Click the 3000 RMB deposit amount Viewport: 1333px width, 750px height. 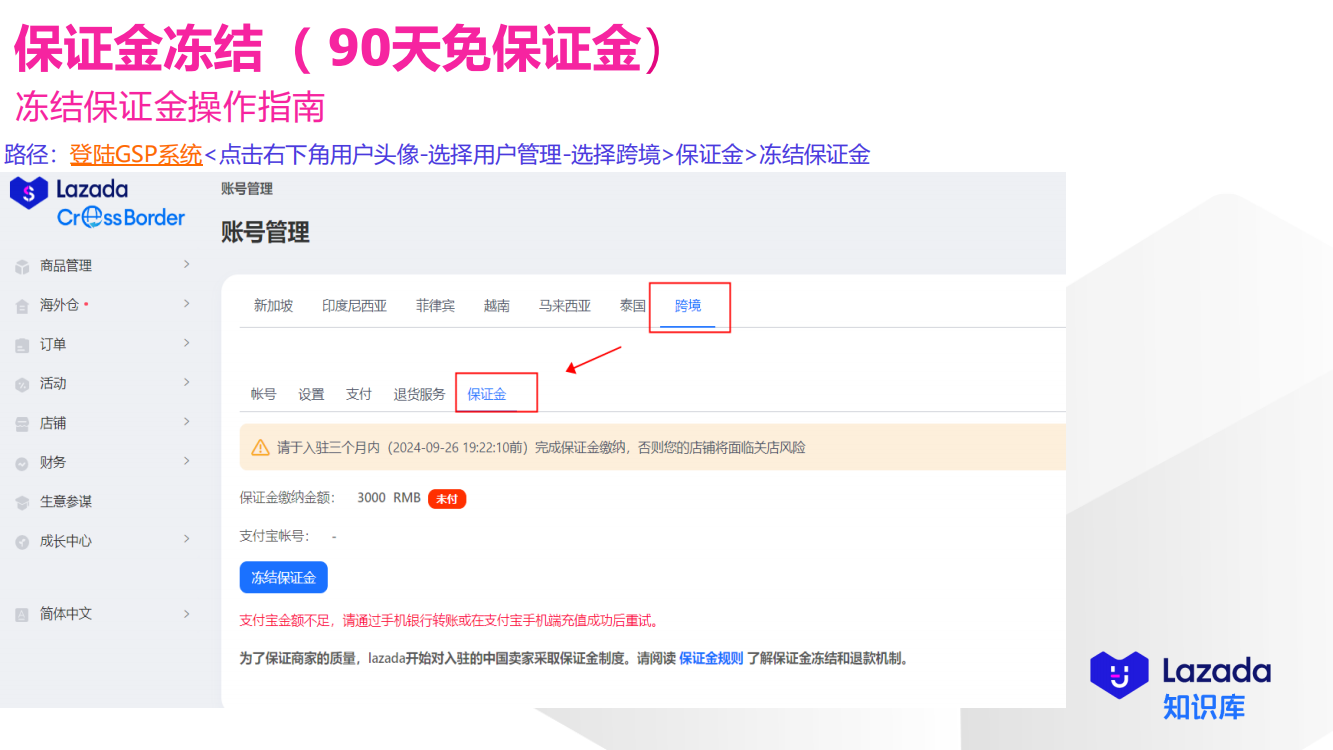pos(389,497)
